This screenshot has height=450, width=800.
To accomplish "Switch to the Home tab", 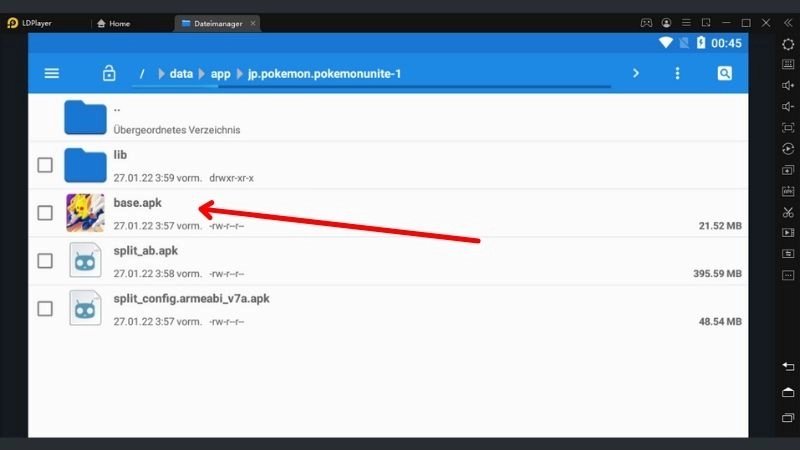I will point(113,23).
